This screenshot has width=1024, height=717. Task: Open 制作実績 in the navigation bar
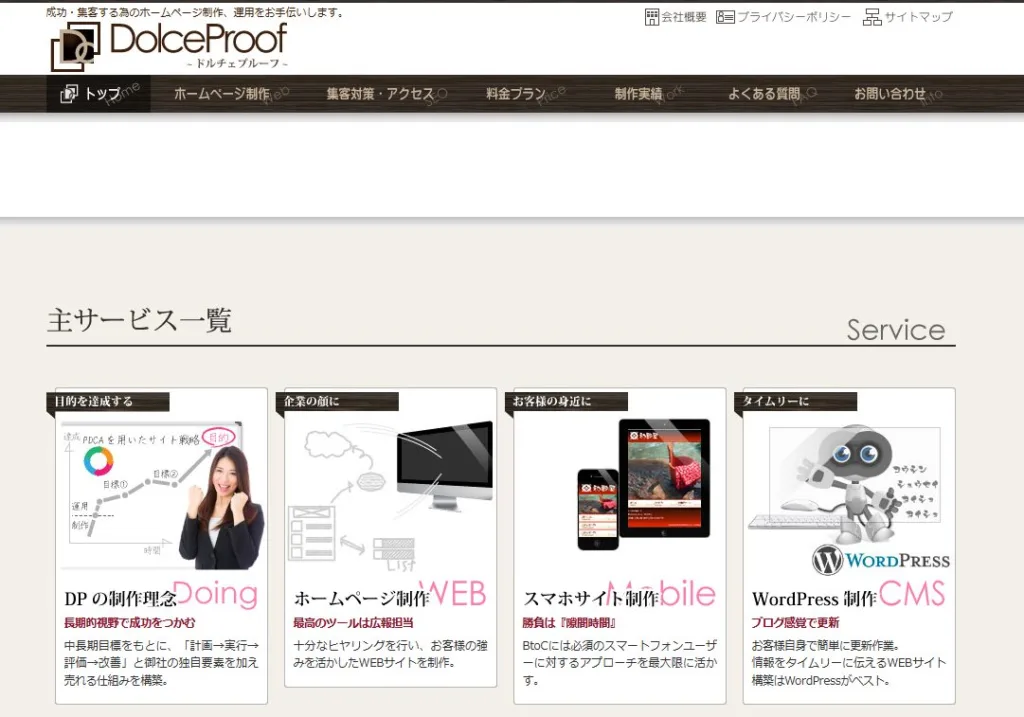coord(639,94)
